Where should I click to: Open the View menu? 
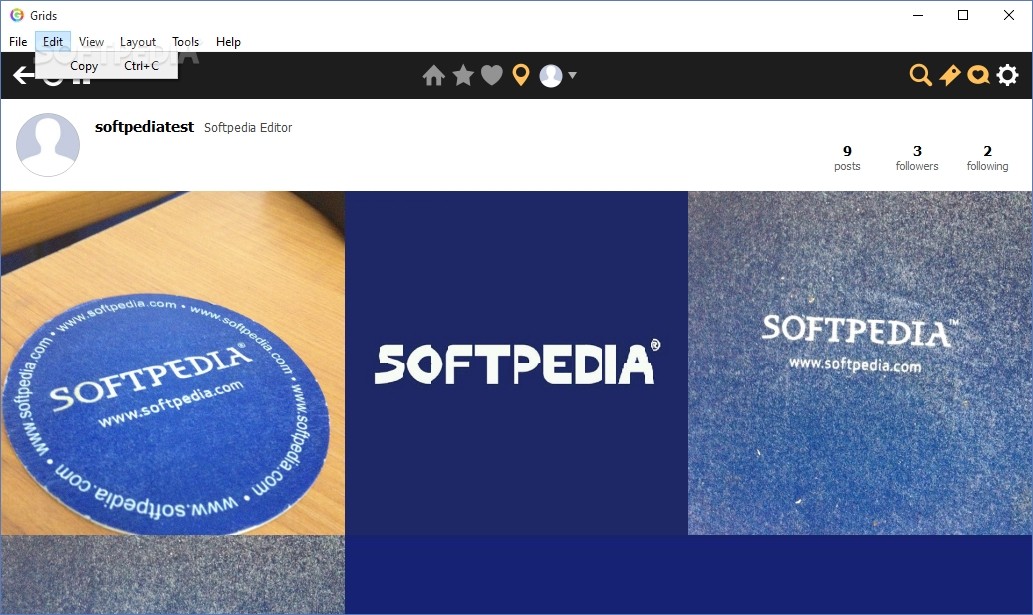tap(92, 41)
